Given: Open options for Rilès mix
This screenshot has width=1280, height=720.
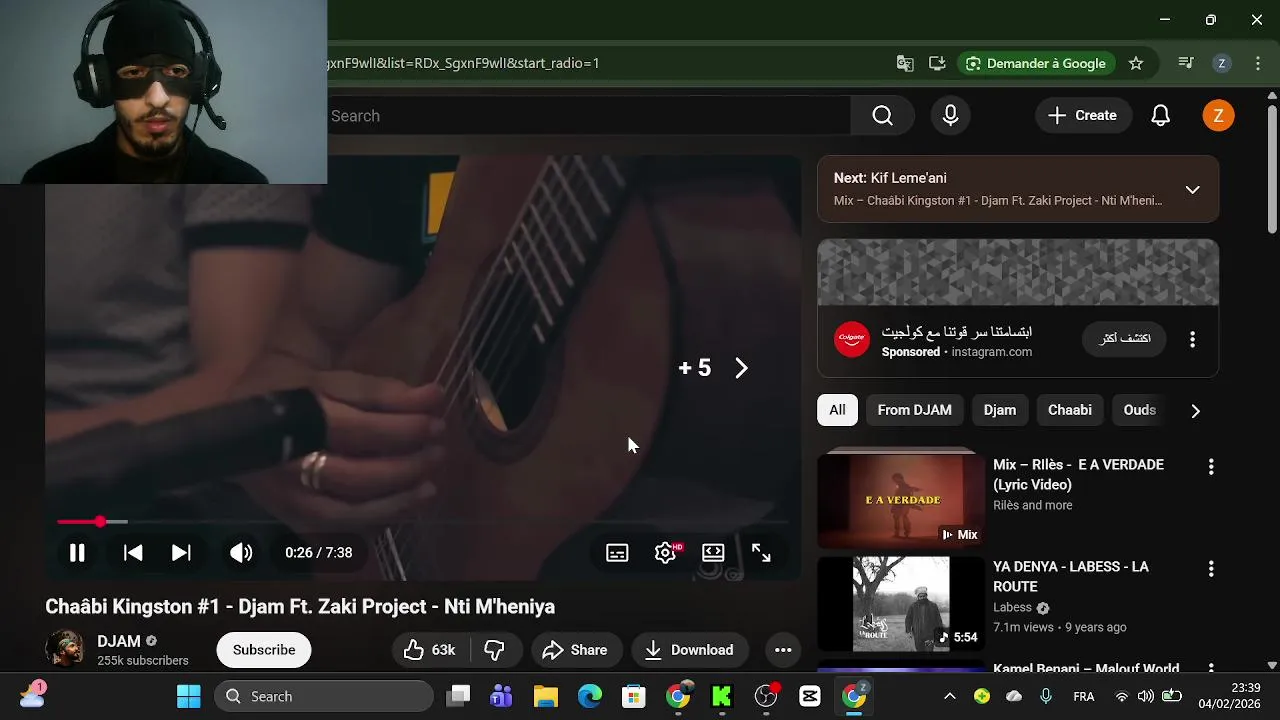Looking at the screenshot, I should point(1211,467).
